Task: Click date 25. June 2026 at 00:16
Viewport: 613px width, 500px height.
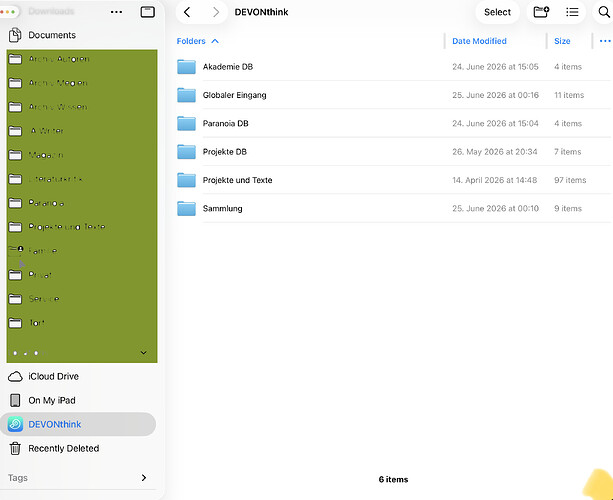Action: [x=495, y=95]
